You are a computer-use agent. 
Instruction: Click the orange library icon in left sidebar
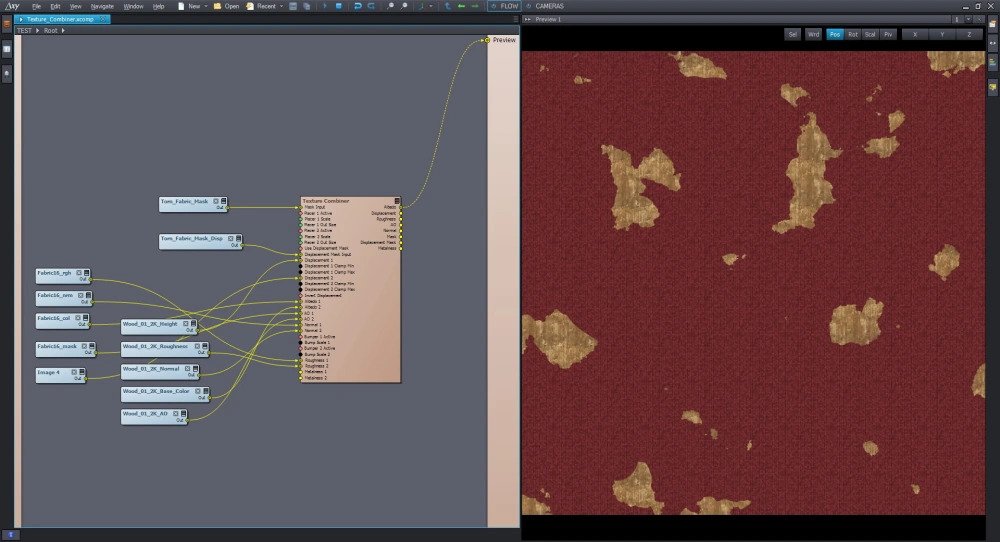click(x=6, y=24)
